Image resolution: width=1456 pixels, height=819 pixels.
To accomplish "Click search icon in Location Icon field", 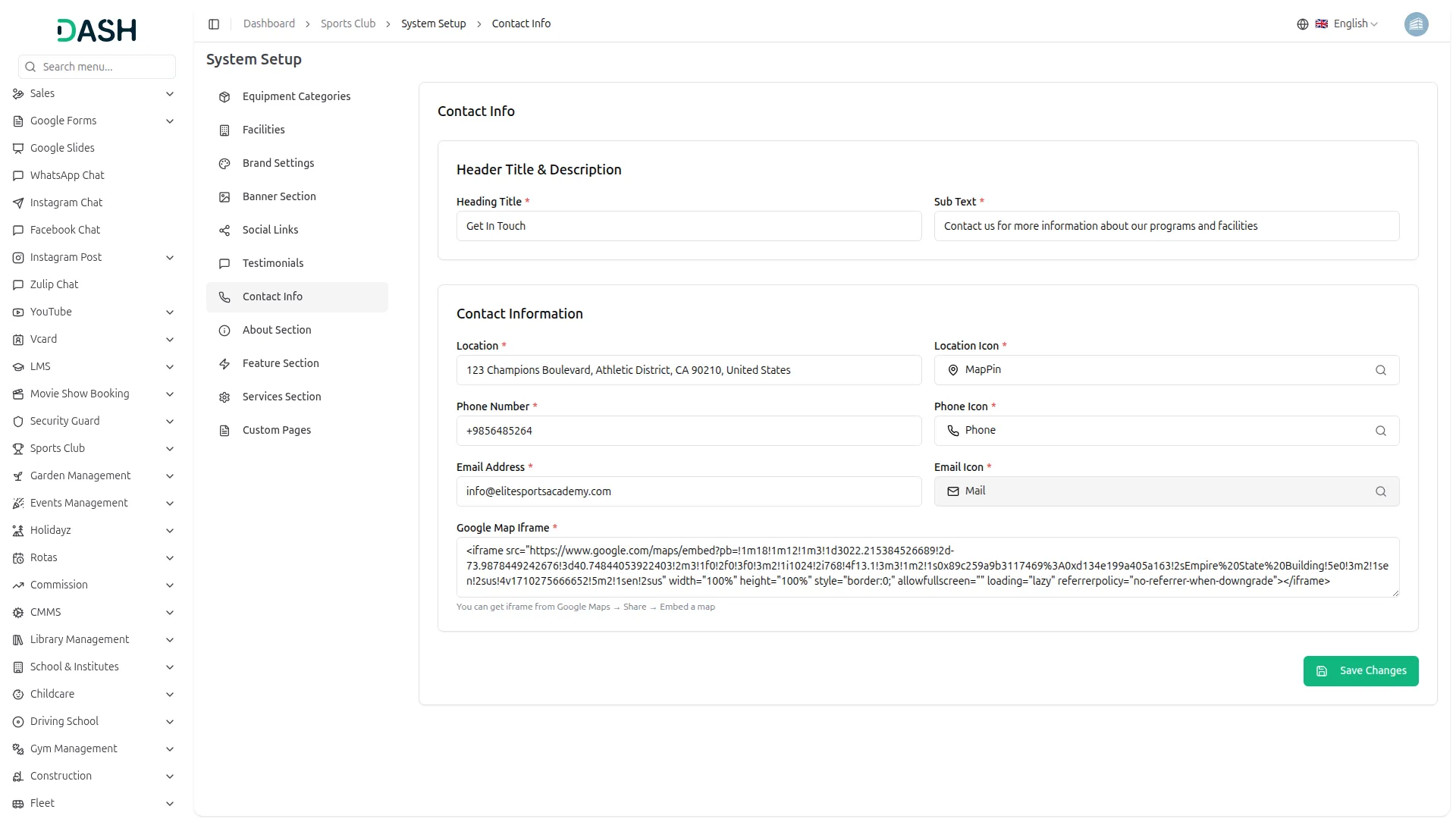I will (x=1380, y=370).
